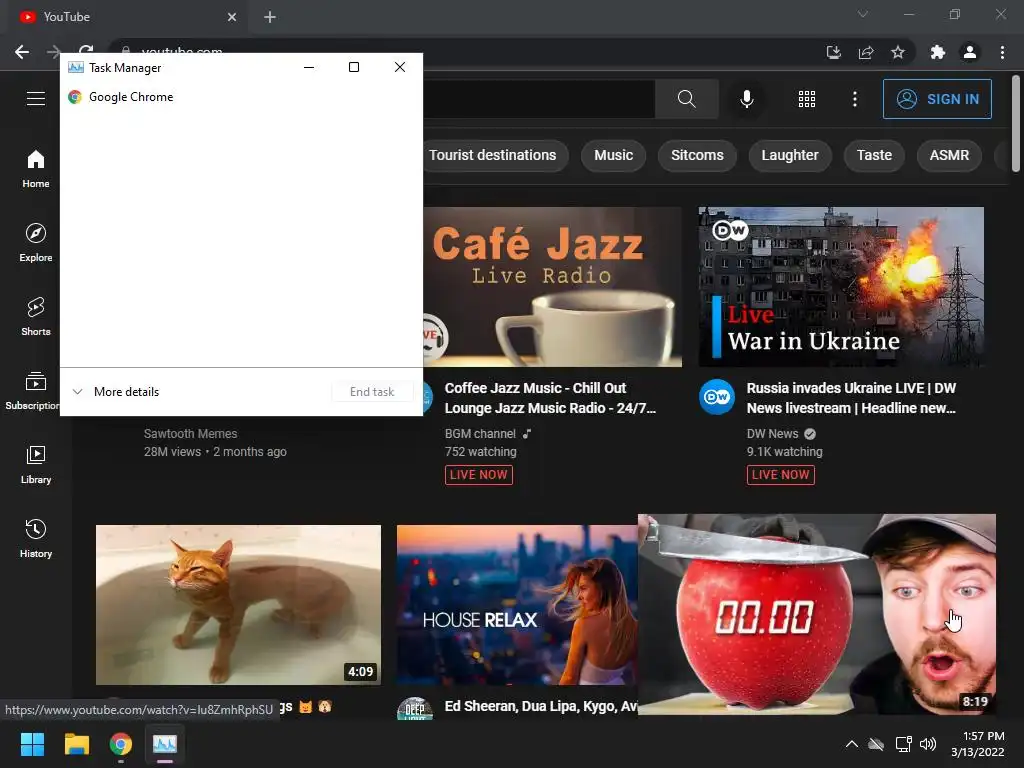Viewport: 1024px width, 768px height.
Task: Click the YouTube page vertical scrollbar
Action: [1016, 124]
